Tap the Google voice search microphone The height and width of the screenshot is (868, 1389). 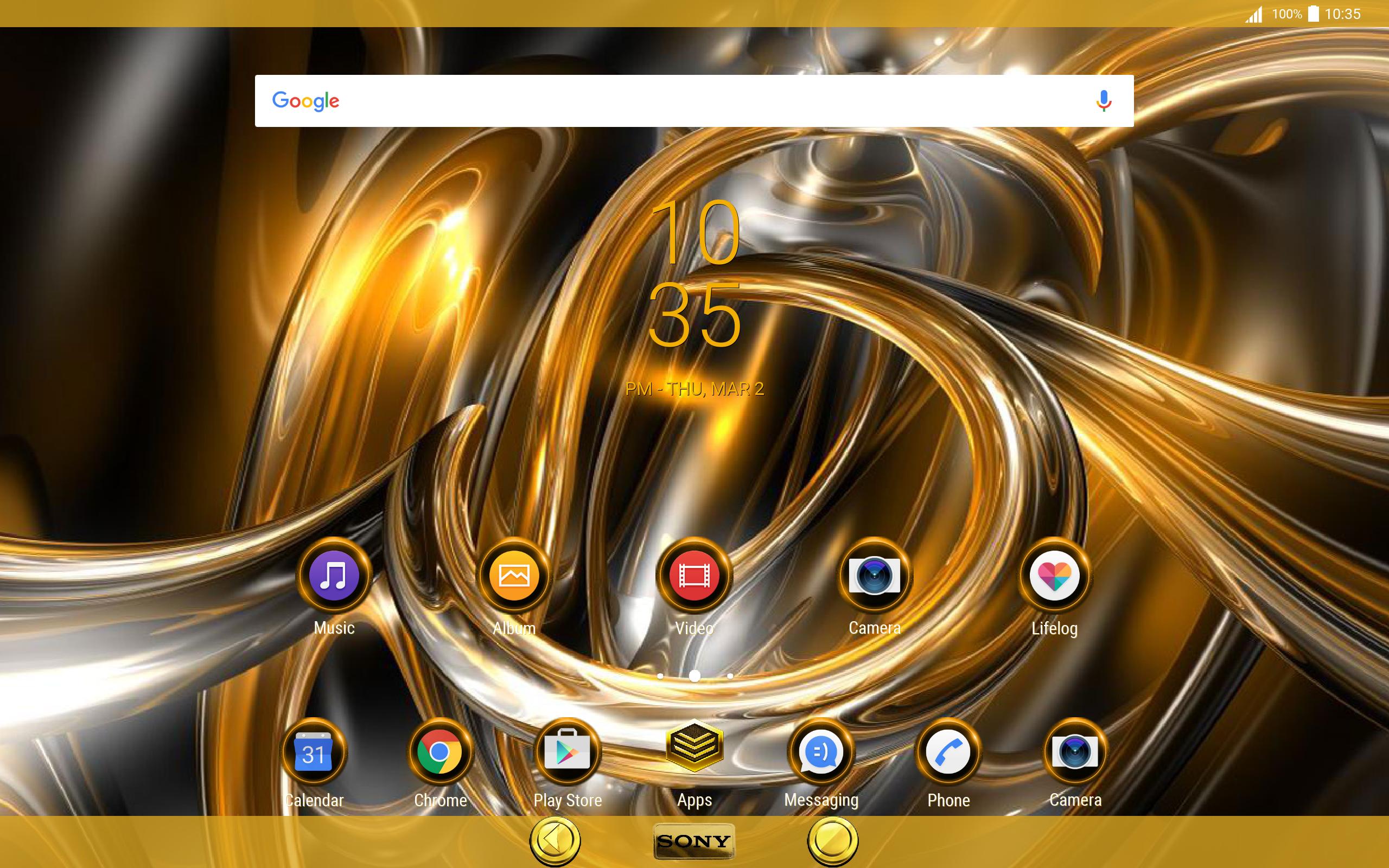(1103, 100)
